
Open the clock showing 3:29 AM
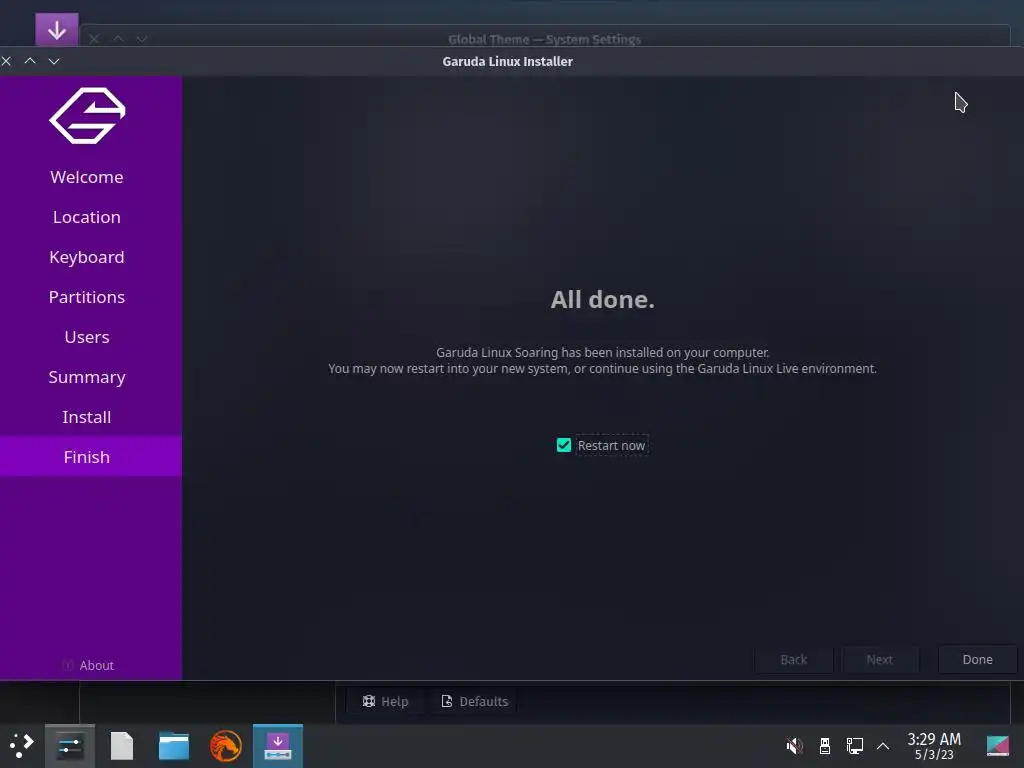point(934,746)
